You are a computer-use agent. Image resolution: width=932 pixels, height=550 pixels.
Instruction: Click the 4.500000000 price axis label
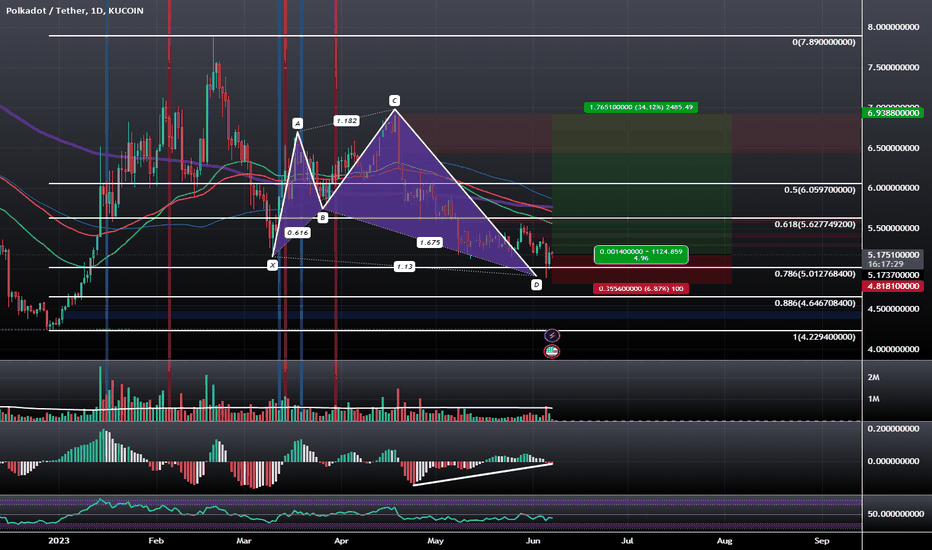893,309
